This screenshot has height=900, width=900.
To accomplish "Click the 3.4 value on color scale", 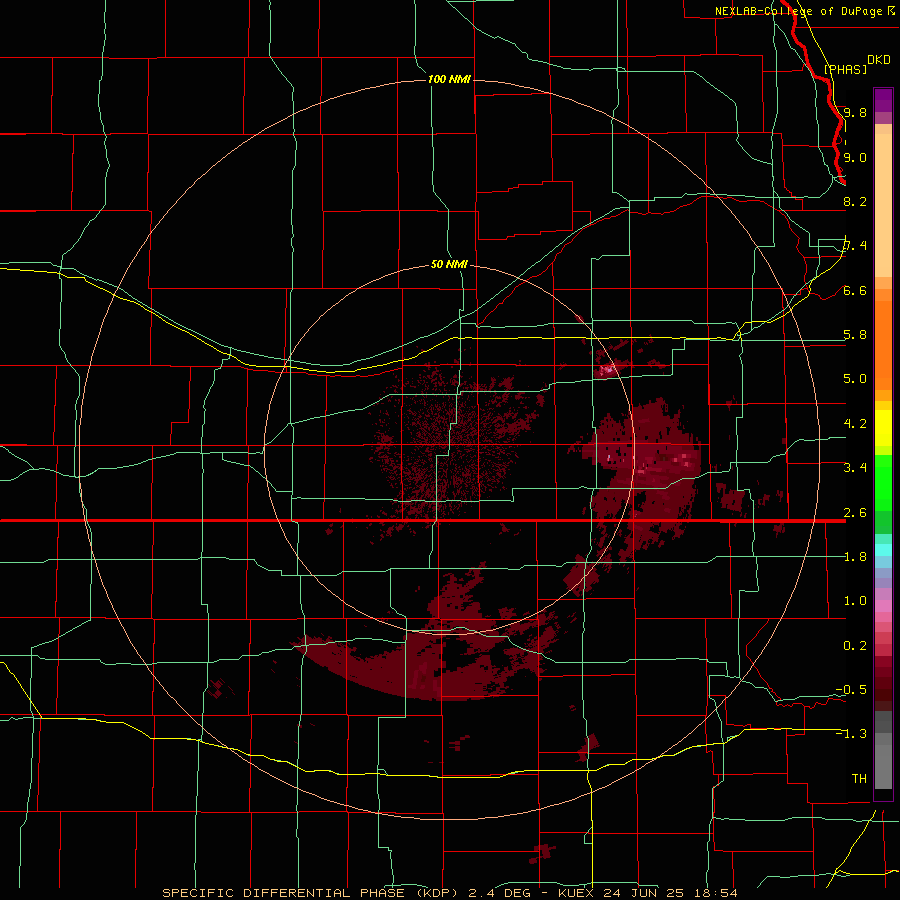I will pos(855,467).
